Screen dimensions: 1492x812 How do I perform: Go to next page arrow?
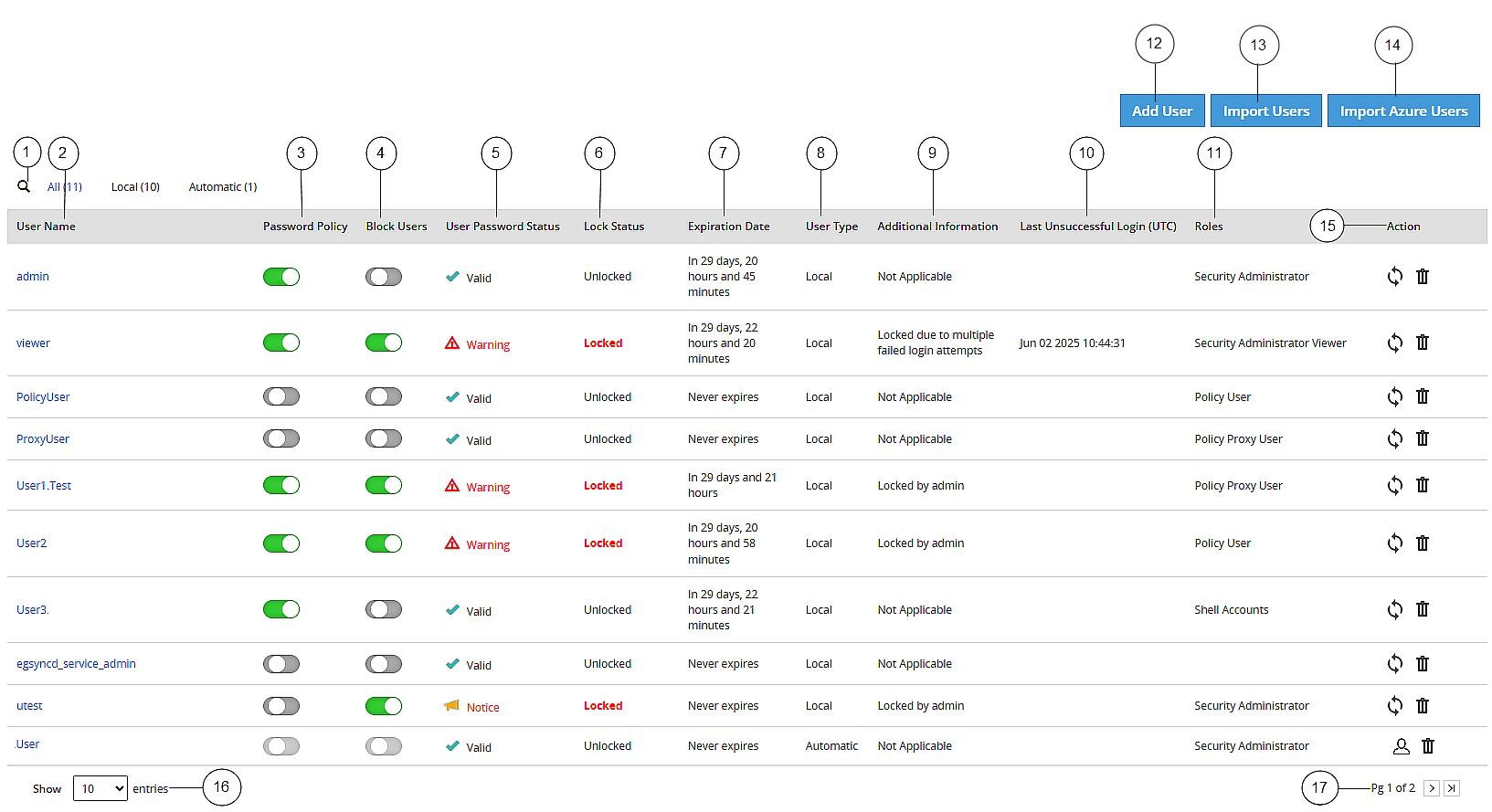point(1432,788)
